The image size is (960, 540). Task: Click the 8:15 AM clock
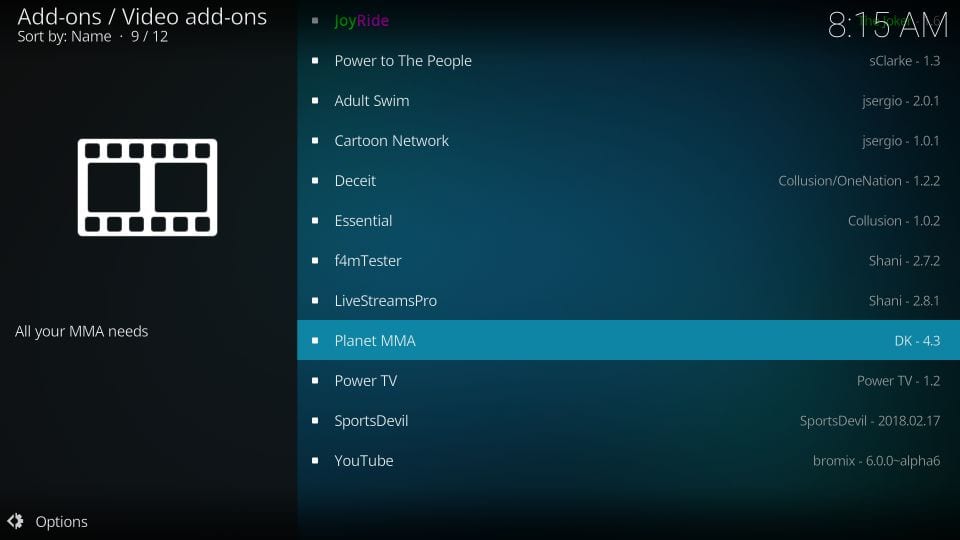888,26
